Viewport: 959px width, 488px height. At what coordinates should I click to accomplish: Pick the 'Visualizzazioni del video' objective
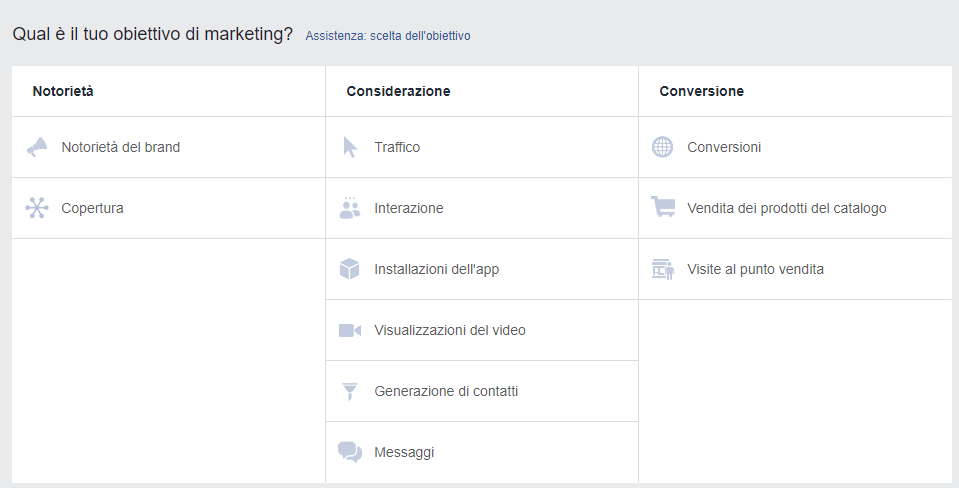tap(449, 330)
